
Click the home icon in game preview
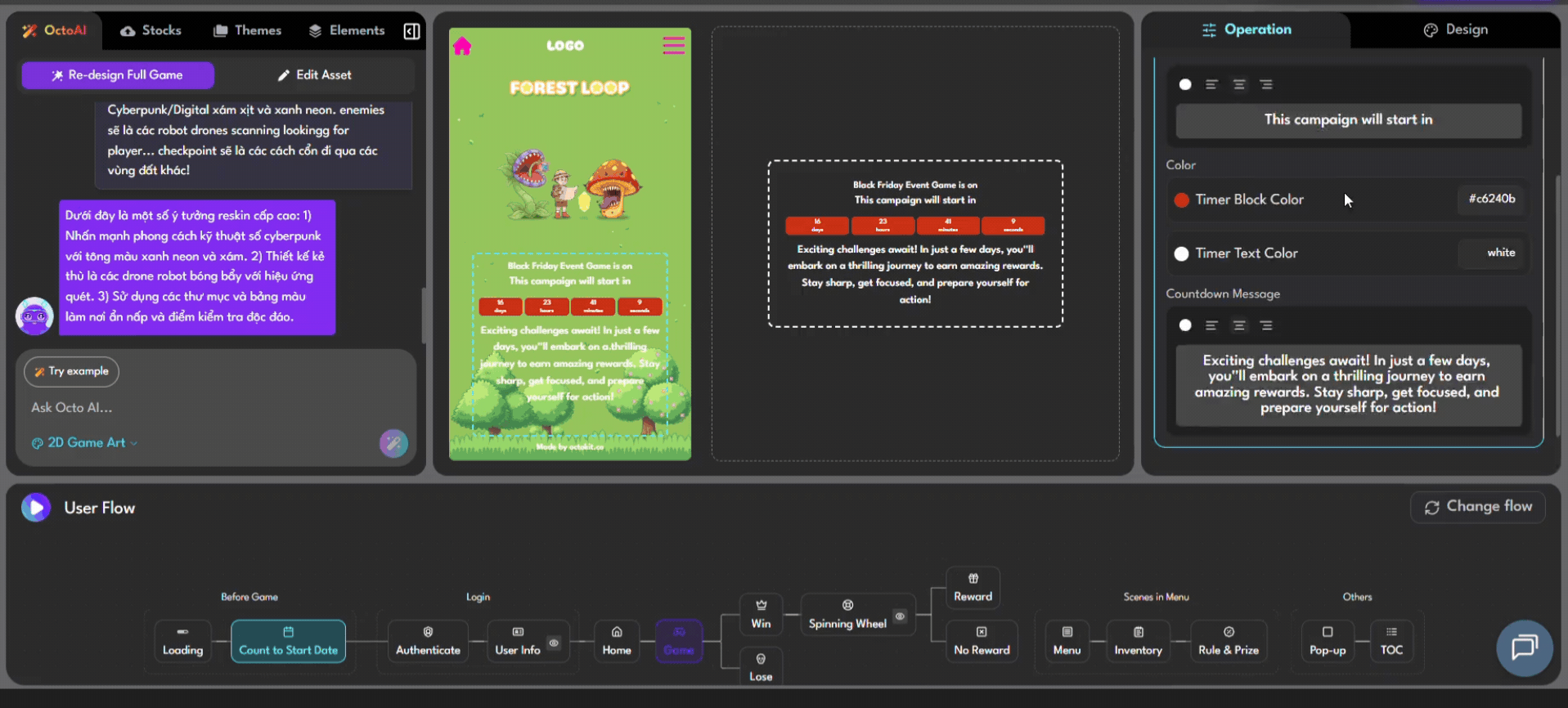(462, 47)
